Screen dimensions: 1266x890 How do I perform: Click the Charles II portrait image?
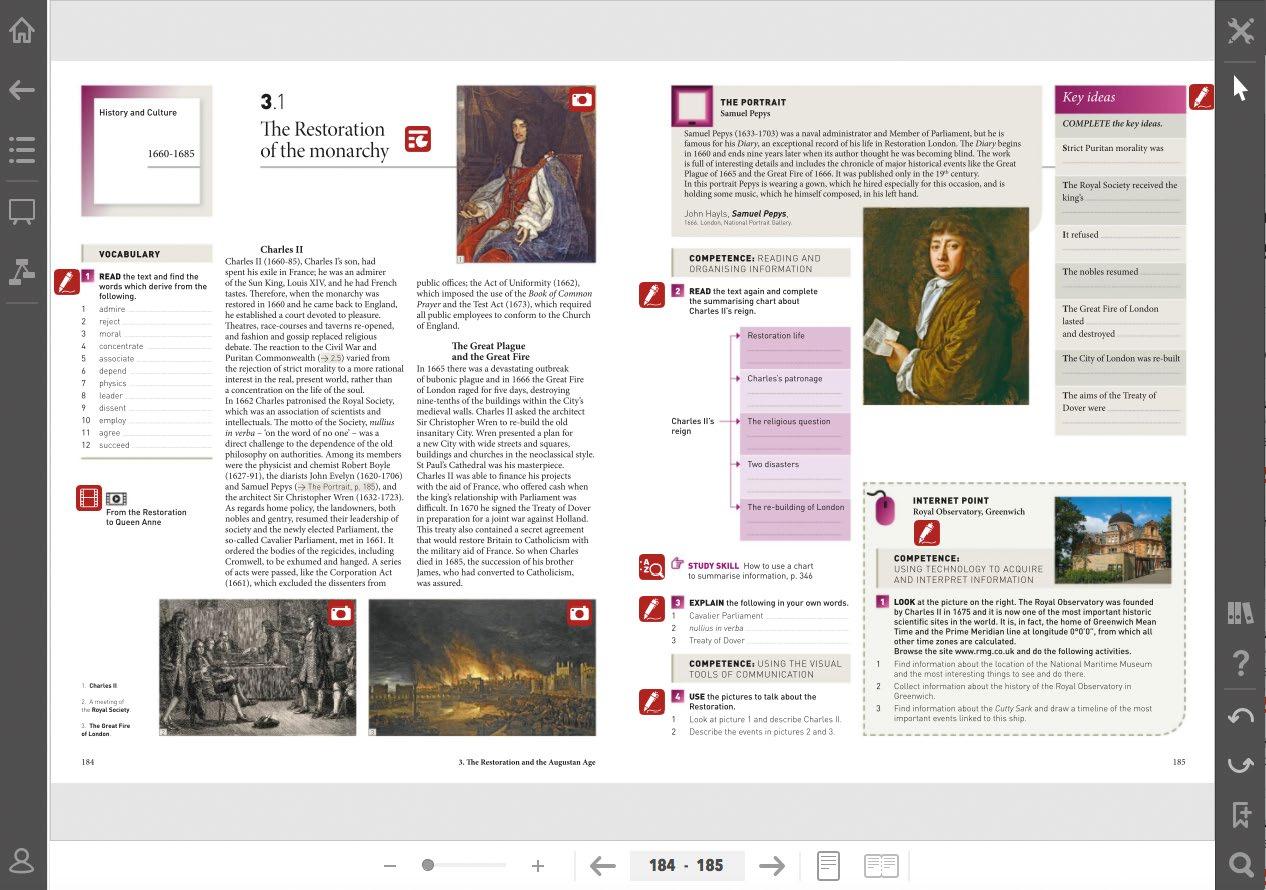[x=526, y=174]
